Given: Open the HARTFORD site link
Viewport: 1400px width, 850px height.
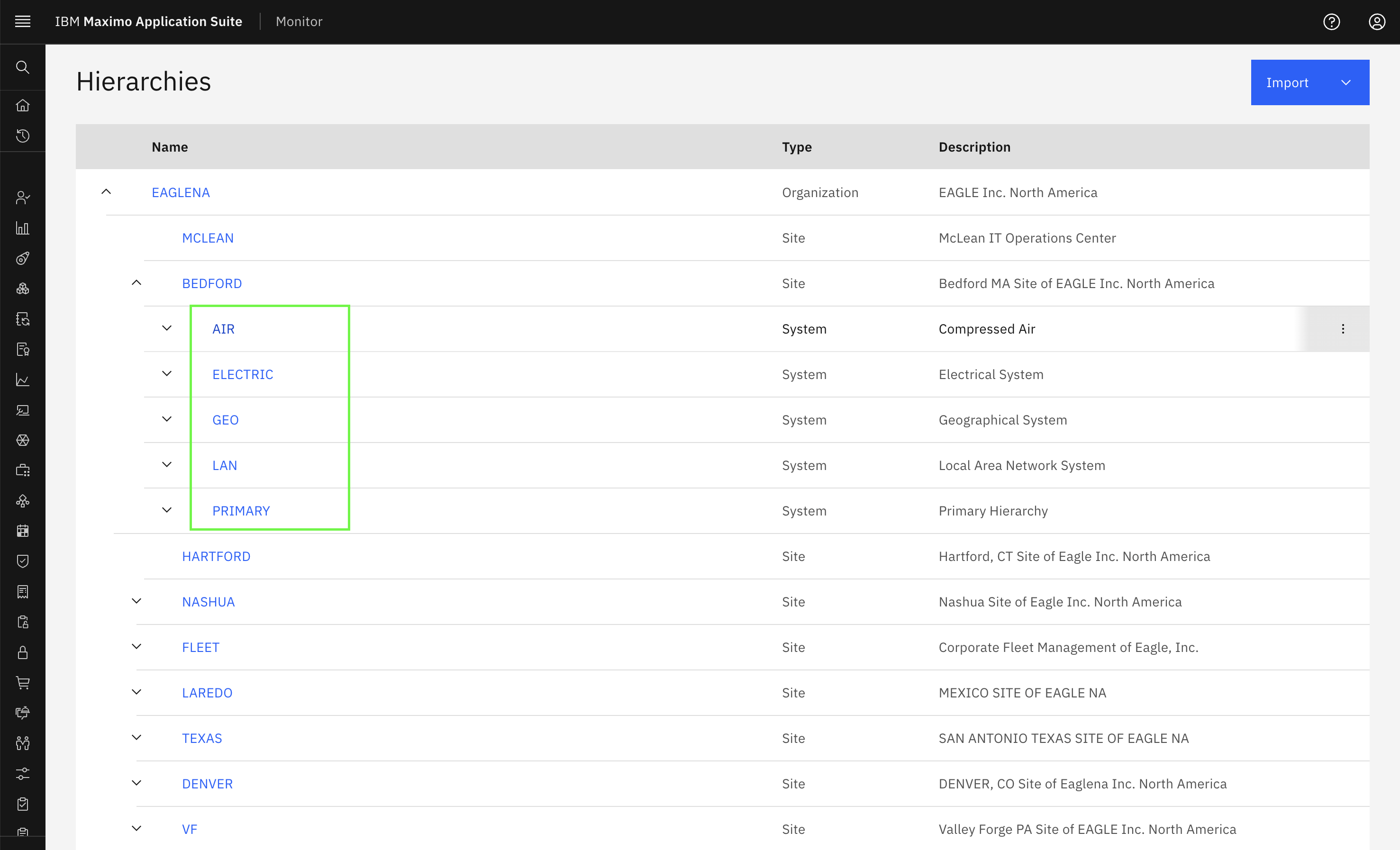Looking at the screenshot, I should (x=216, y=556).
